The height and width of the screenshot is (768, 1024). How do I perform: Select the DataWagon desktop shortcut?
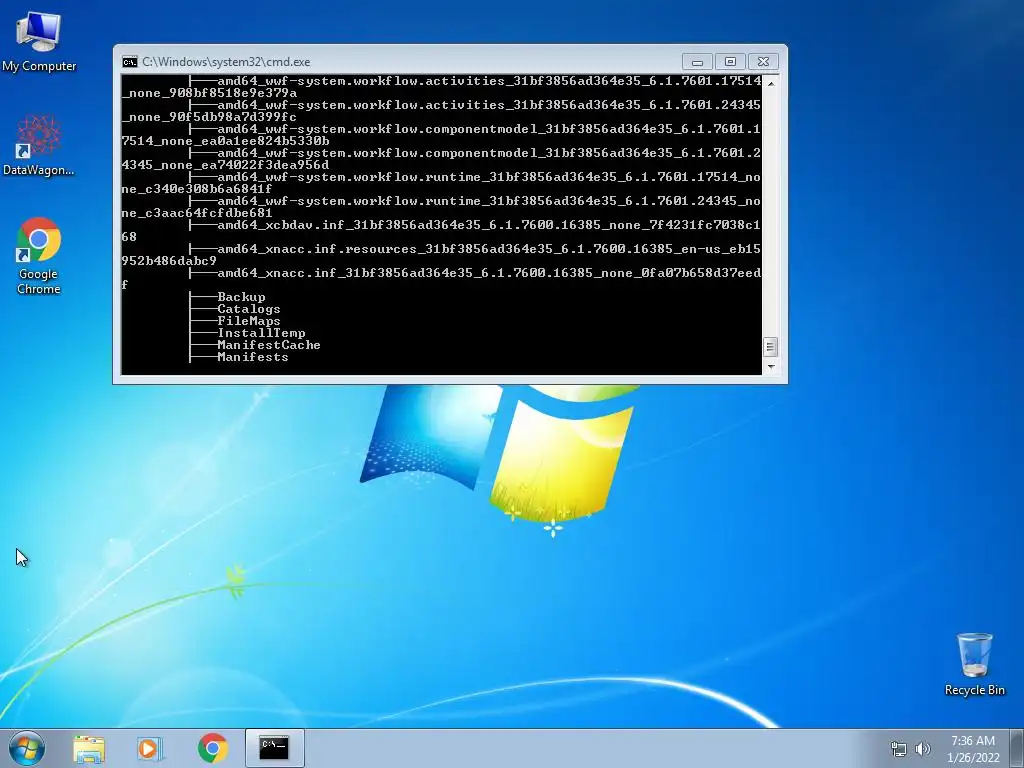(39, 145)
